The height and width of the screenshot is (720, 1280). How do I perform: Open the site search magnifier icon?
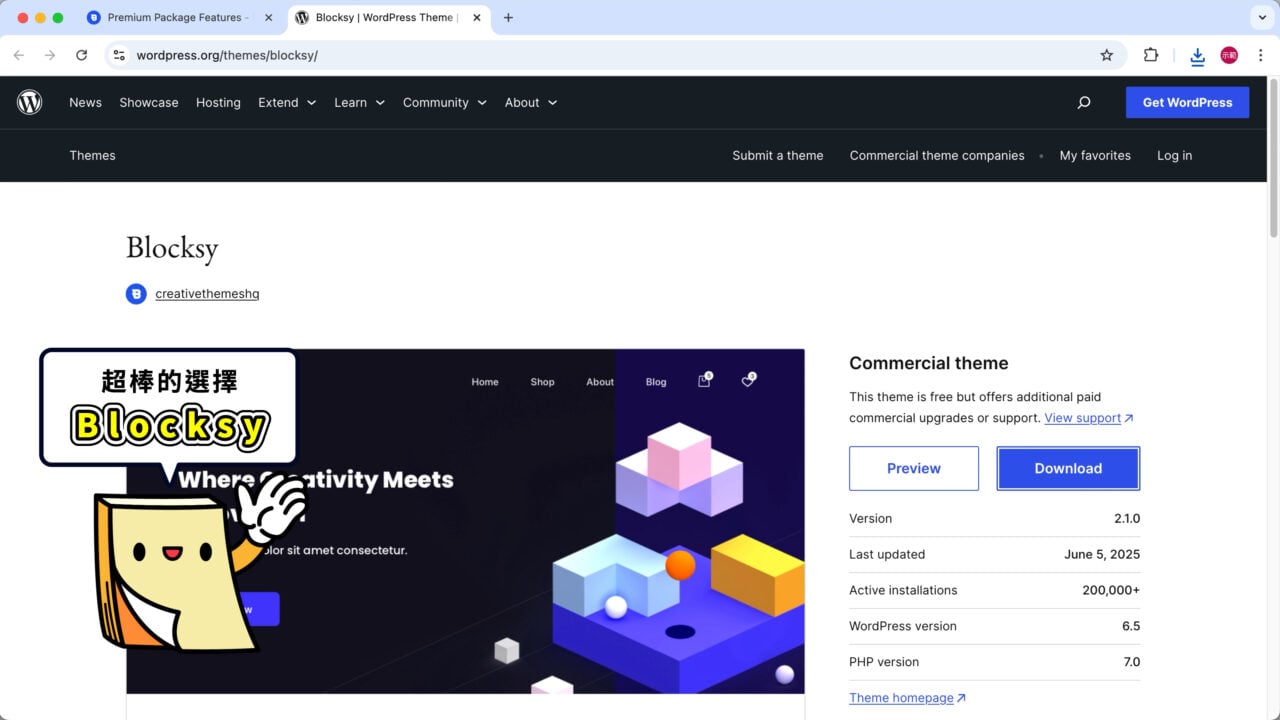[x=1084, y=102]
